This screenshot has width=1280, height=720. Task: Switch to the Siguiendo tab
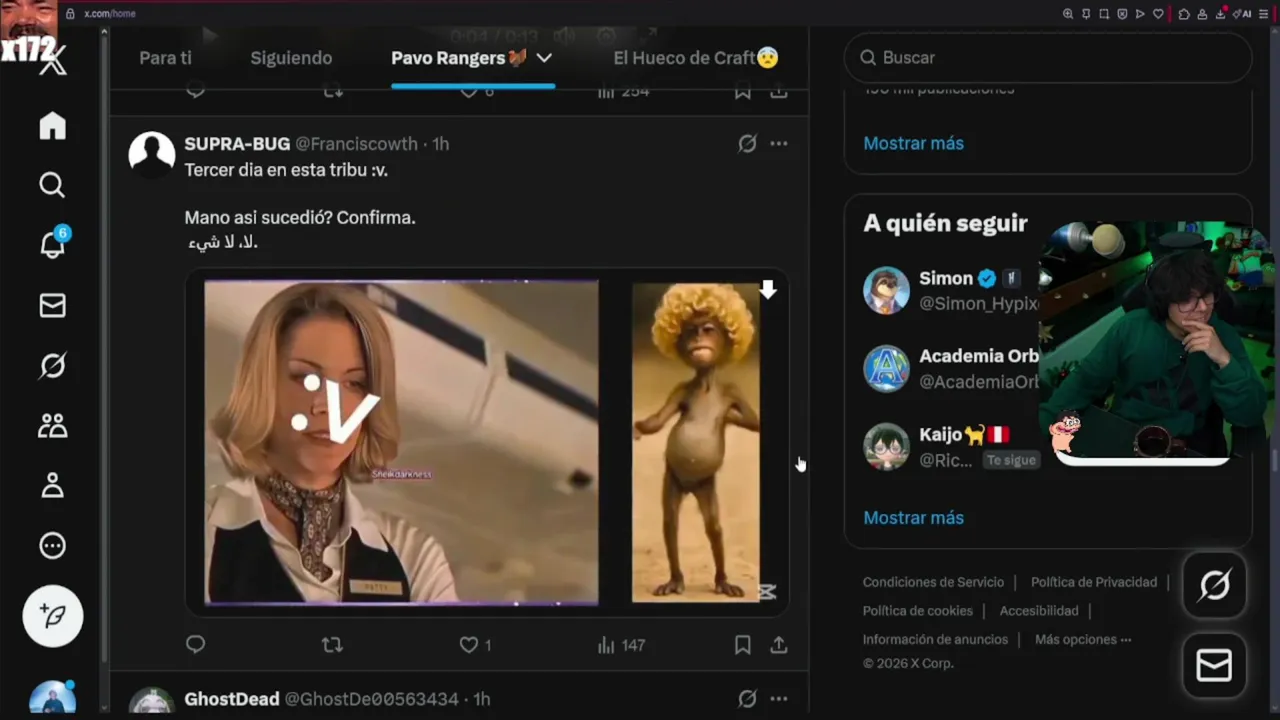point(291,58)
